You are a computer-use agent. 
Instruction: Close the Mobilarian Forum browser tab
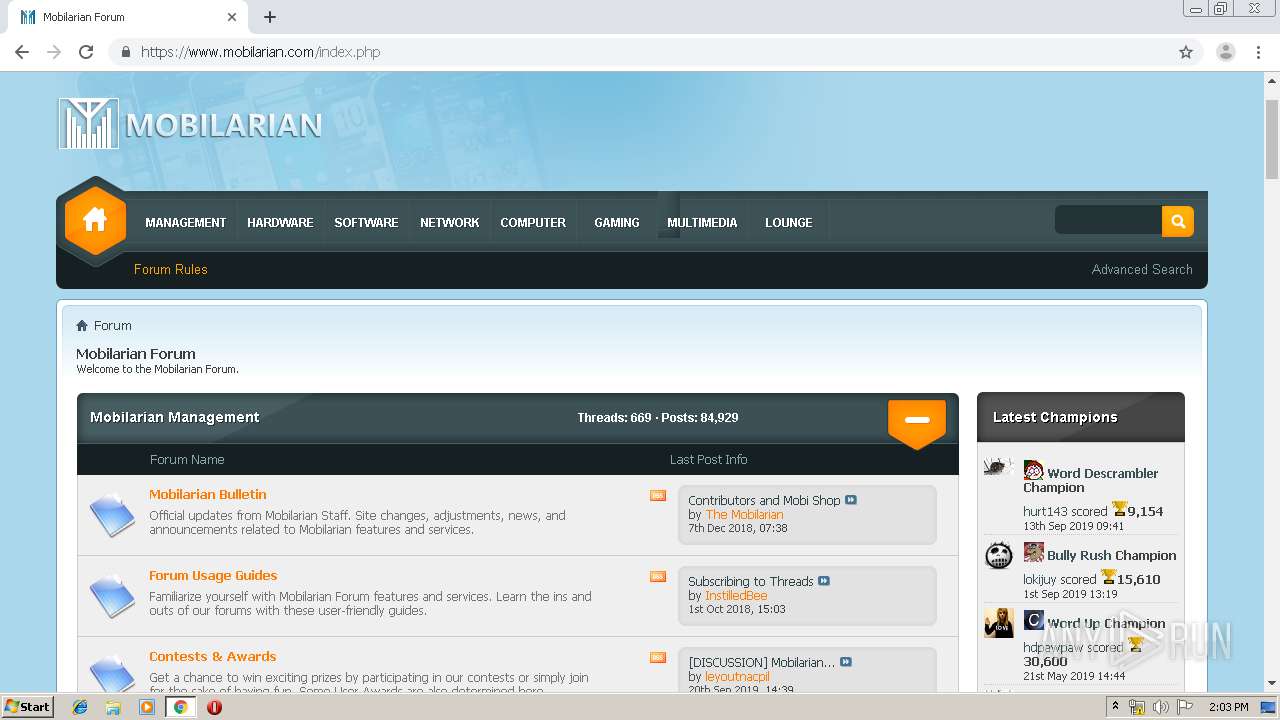(232, 17)
